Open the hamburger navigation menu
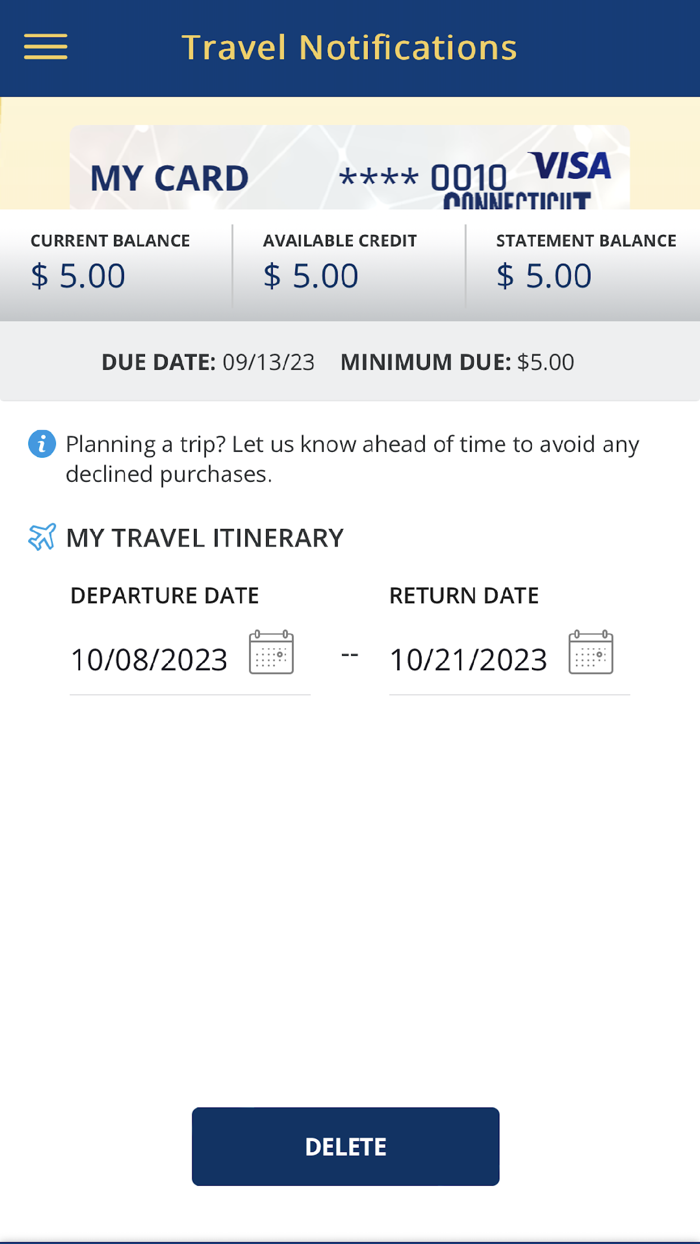This screenshot has height=1244, width=700. pyautogui.click(x=45, y=46)
